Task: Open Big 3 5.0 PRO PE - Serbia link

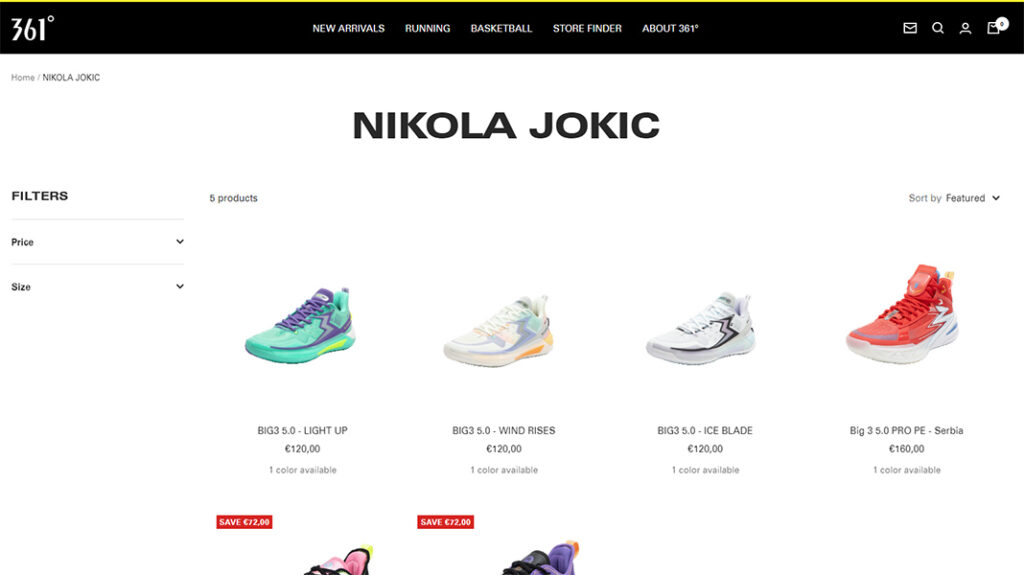Action: [x=906, y=431]
